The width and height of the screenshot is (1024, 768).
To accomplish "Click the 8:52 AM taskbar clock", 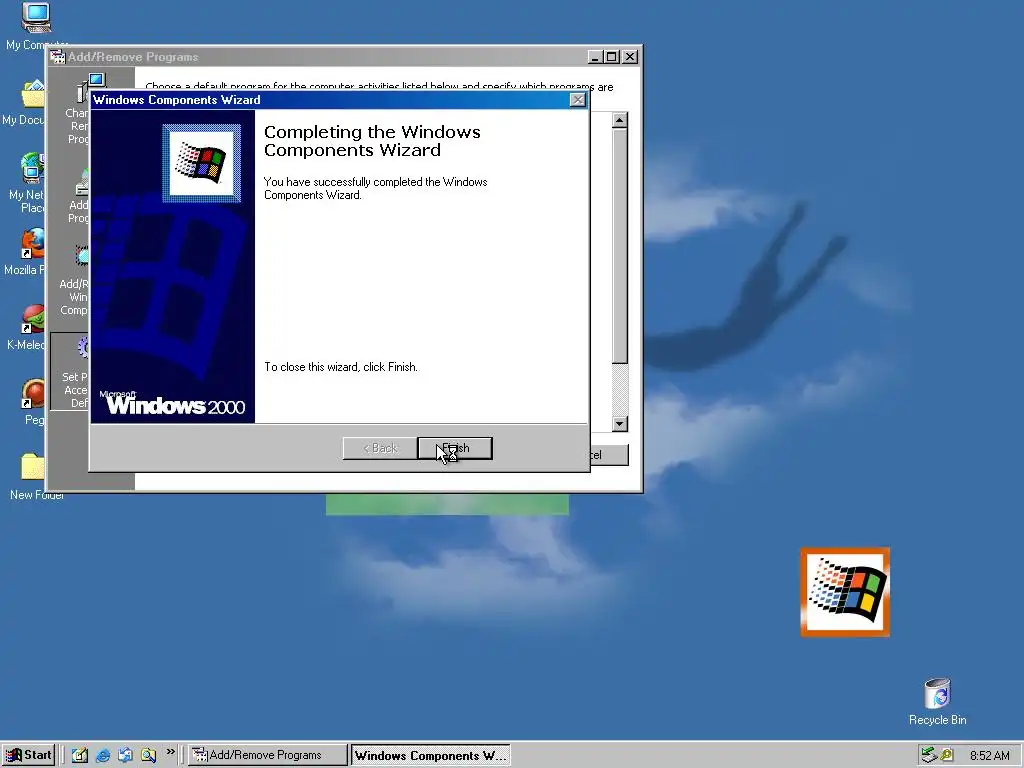I will pyautogui.click(x=990, y=756).
